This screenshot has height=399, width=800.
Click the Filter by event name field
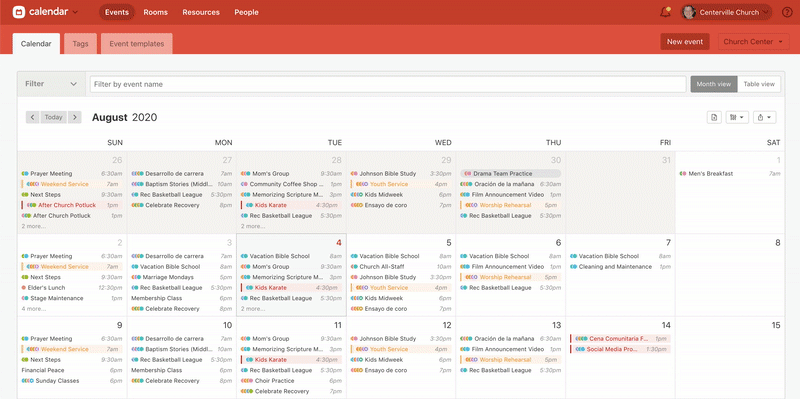388,84
